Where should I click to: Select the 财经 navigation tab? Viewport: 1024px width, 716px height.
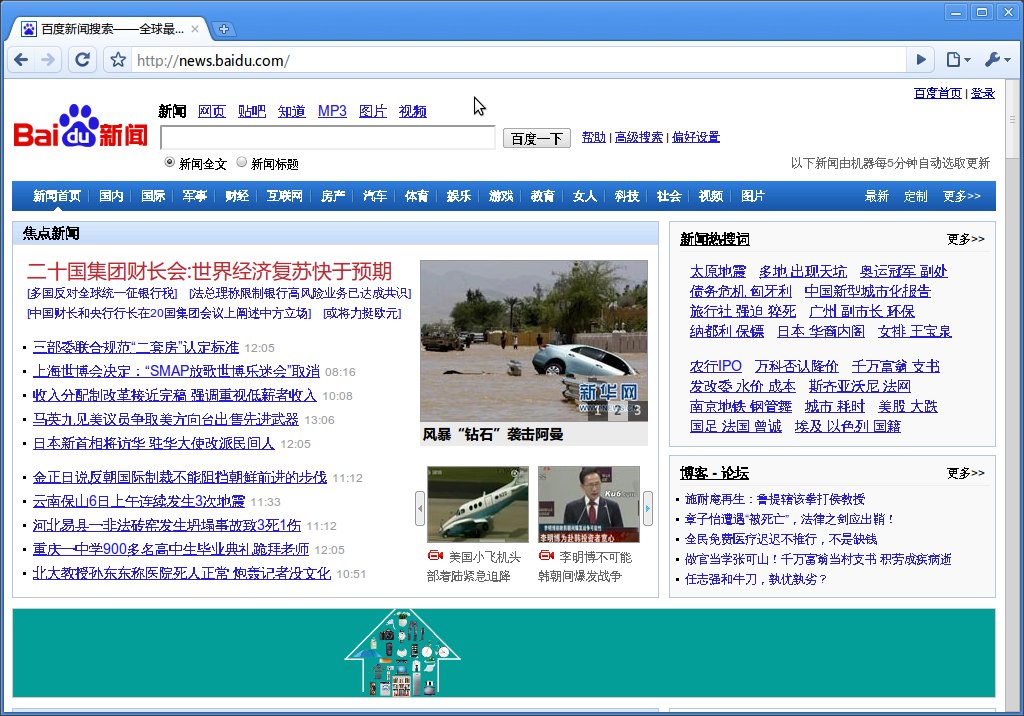[237, 196]
